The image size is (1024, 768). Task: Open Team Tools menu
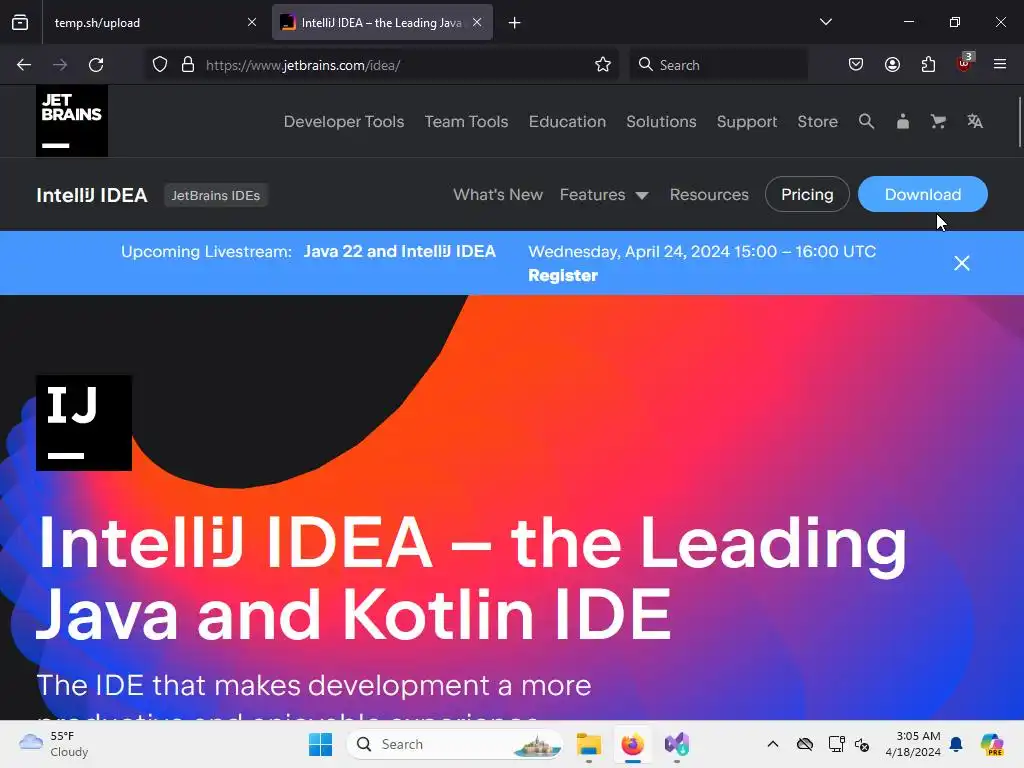(466, 121)
